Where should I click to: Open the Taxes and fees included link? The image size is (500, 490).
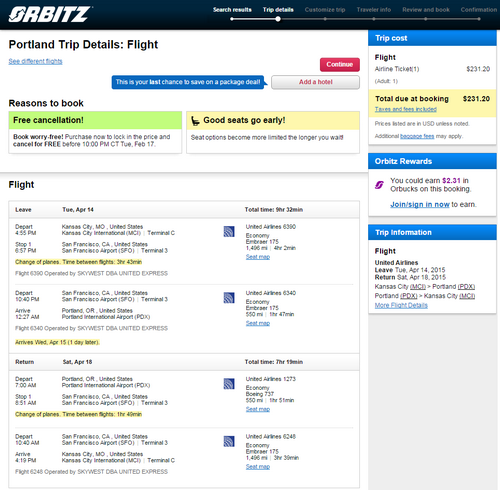pos(406,109)
